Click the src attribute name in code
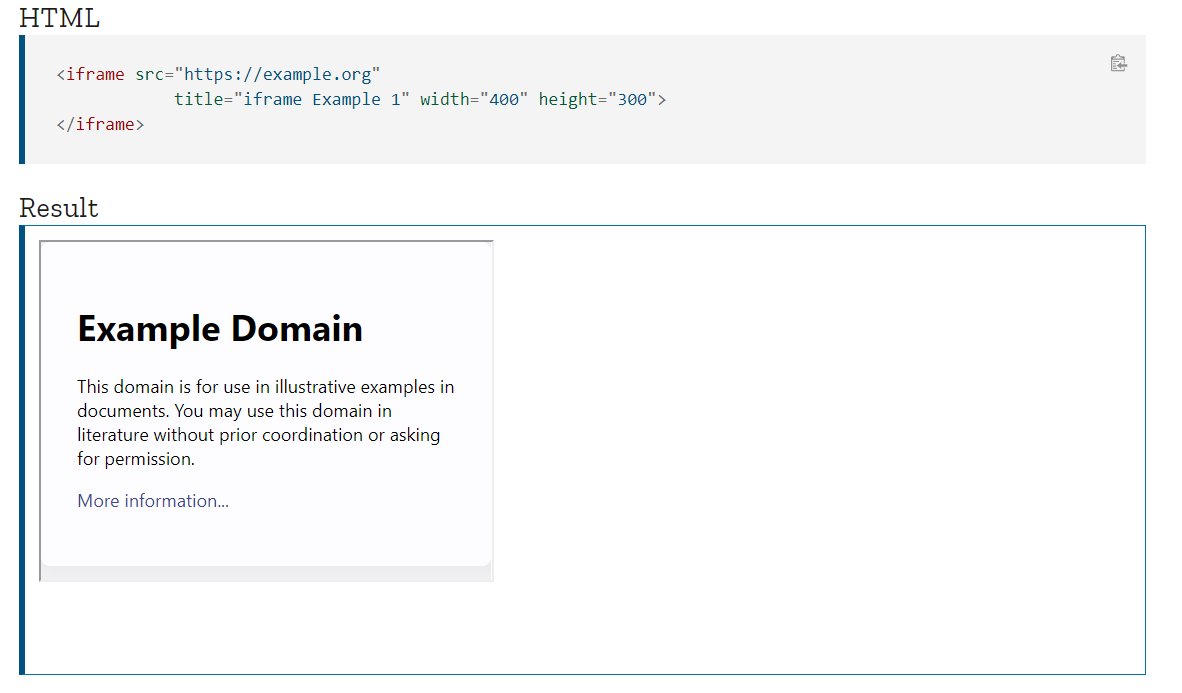 tap(149, 74)
